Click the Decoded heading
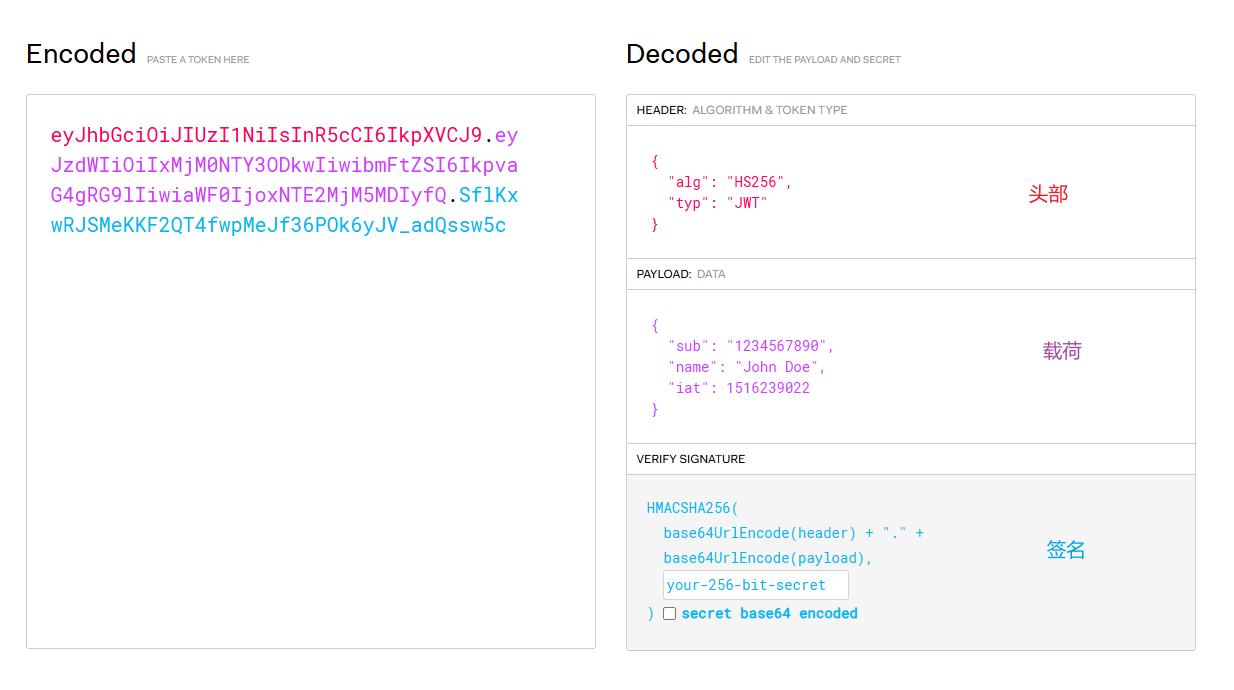 682,53
